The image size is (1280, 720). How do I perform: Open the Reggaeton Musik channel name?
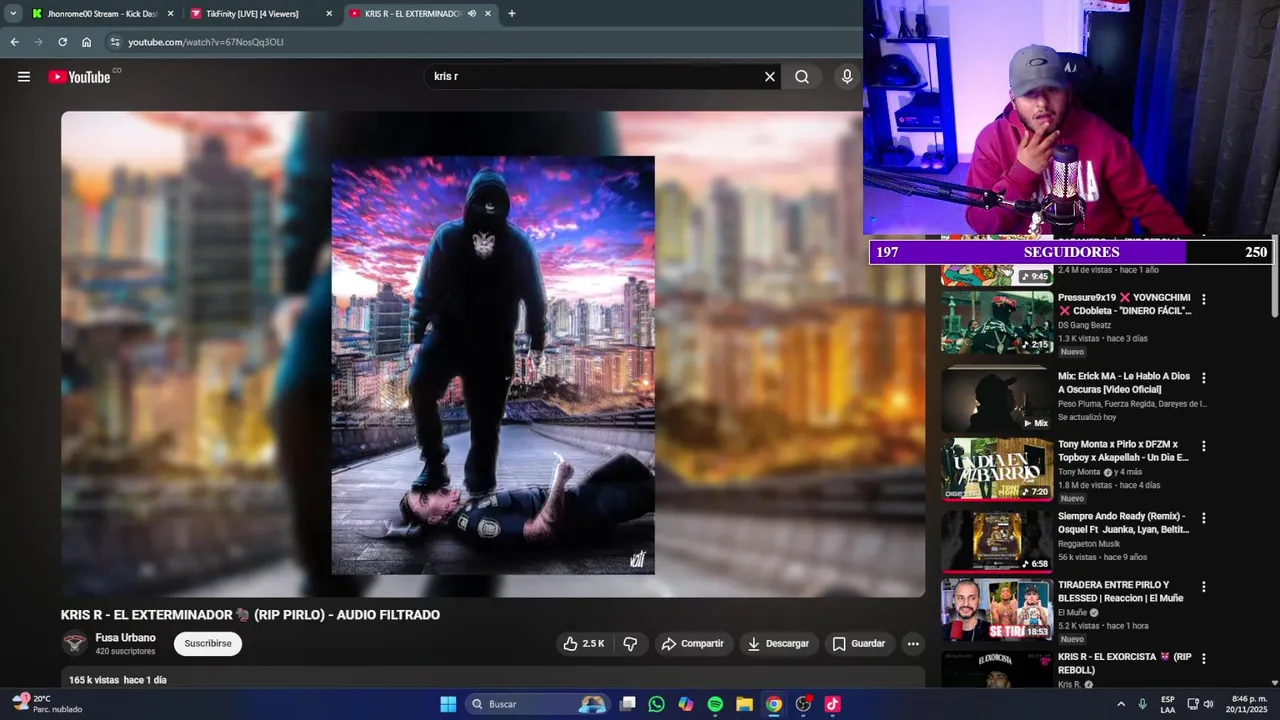point(1091,544)
